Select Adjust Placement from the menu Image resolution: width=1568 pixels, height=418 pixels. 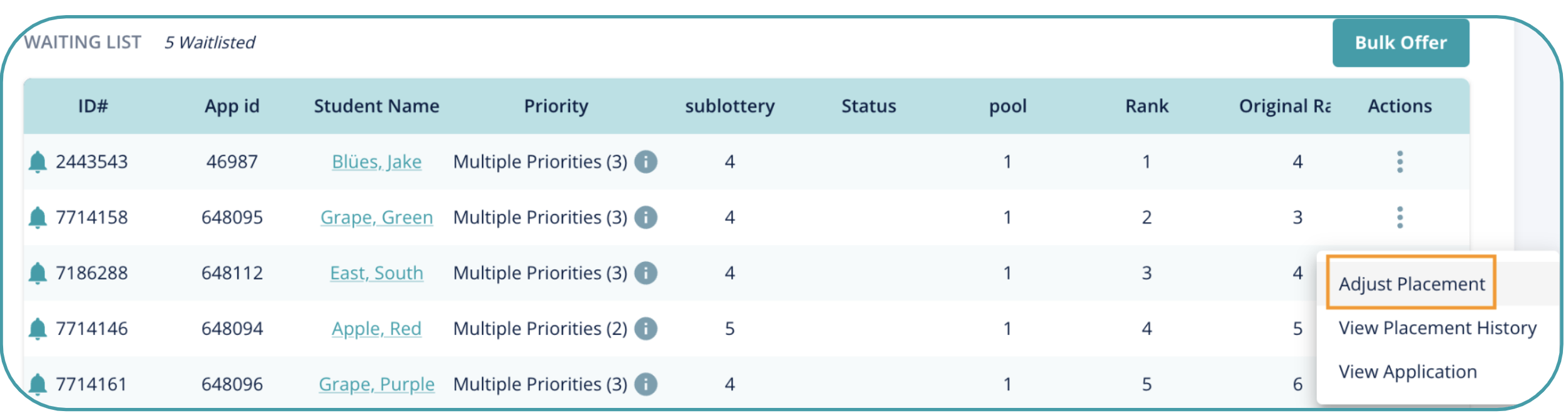[1411, 284]
